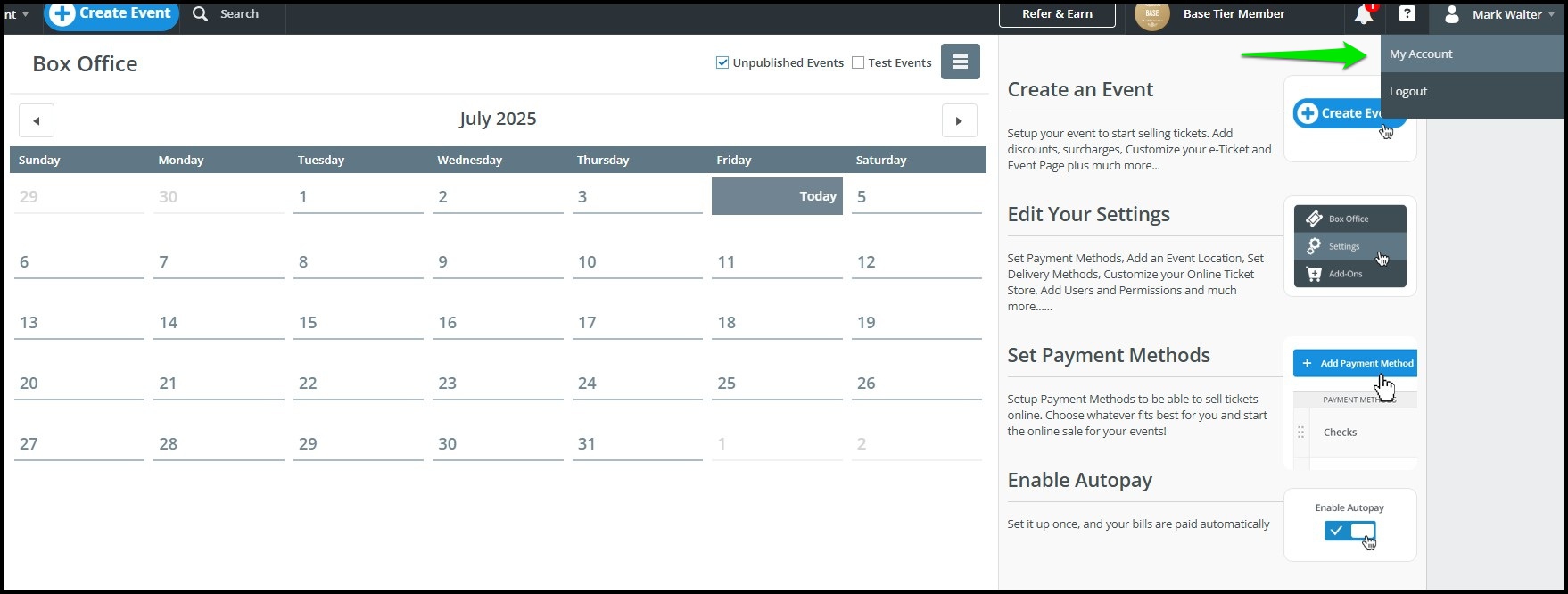Click the user avatar icon beside Mark Walter
1568x594 pixels.
point(1452,14)
